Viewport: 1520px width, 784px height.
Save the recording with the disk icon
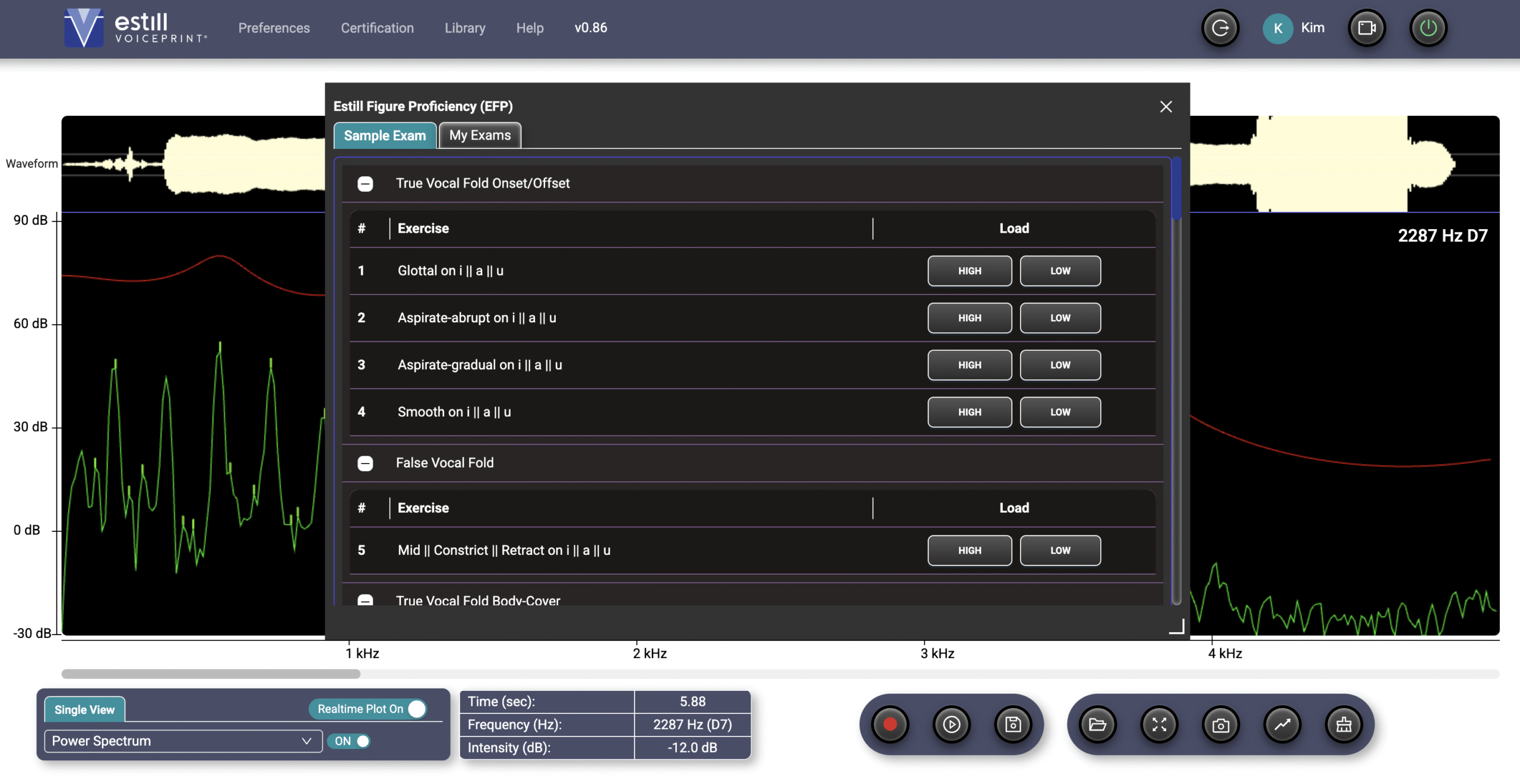point(1013,724)
